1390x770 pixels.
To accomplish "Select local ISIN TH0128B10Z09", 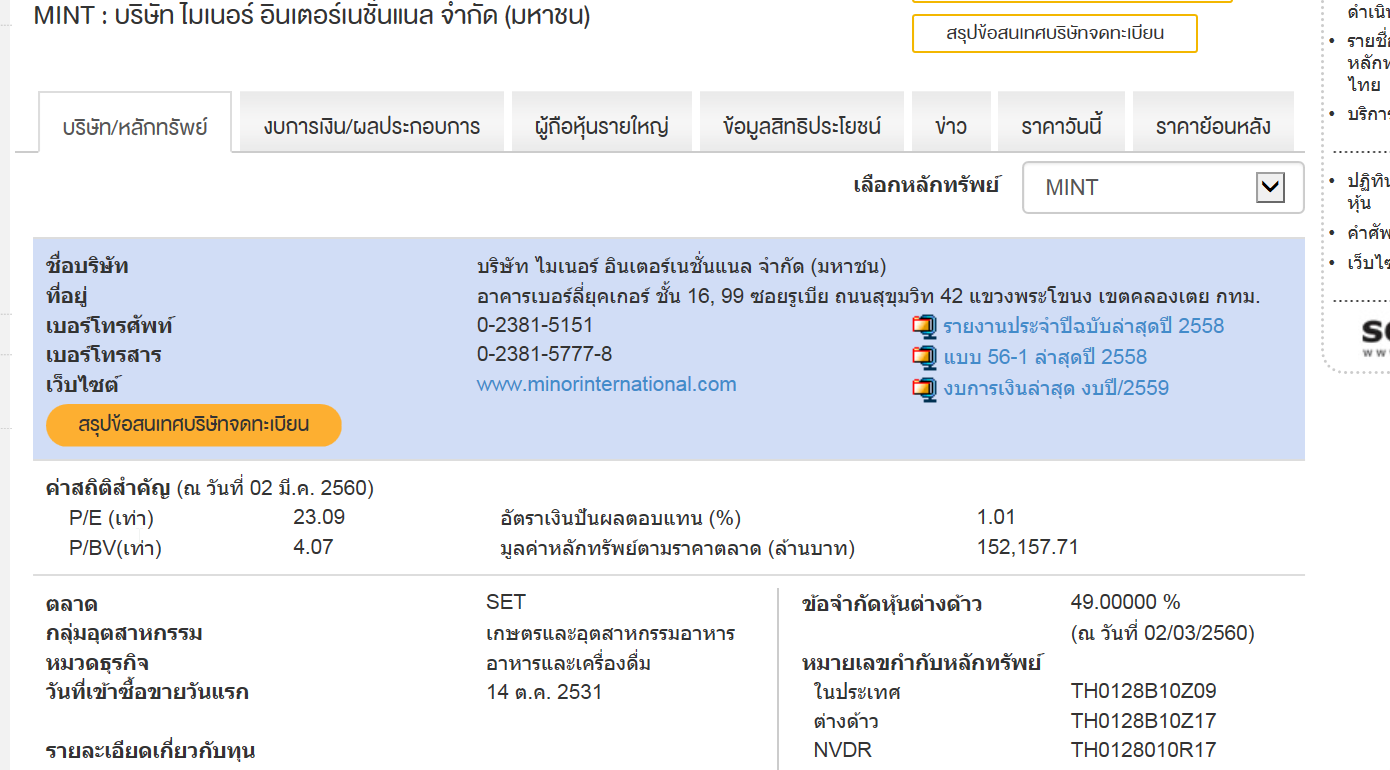I will click(1144, 691).
